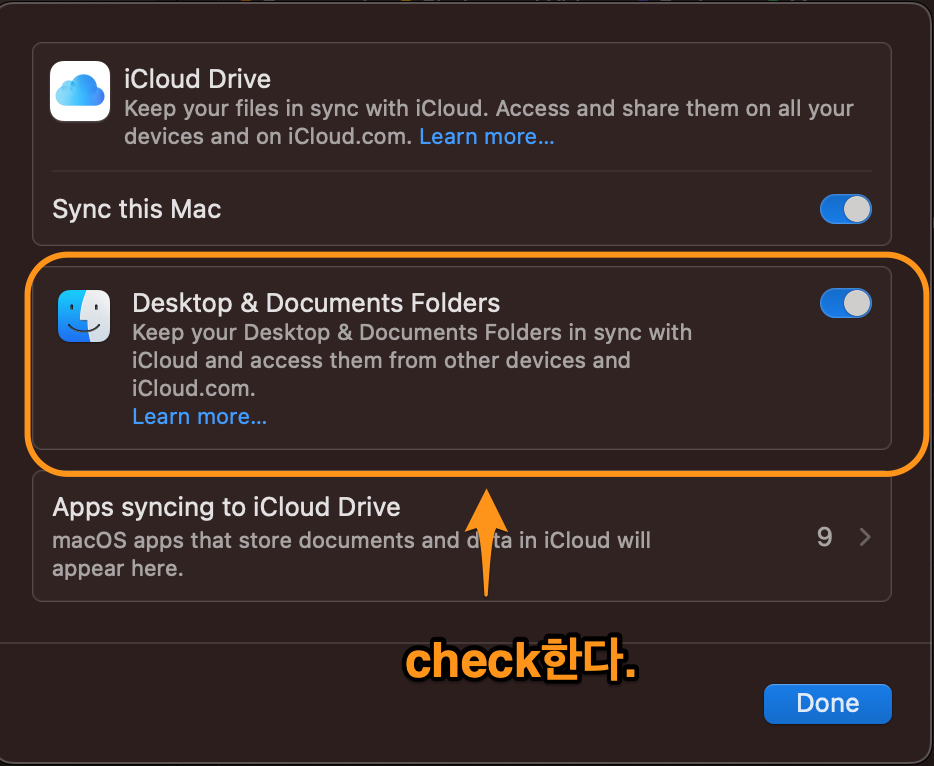This screenshot has width=934, height=766.
Task: Click the iCloud Drive cloud icon
Action: click(80, 91)
